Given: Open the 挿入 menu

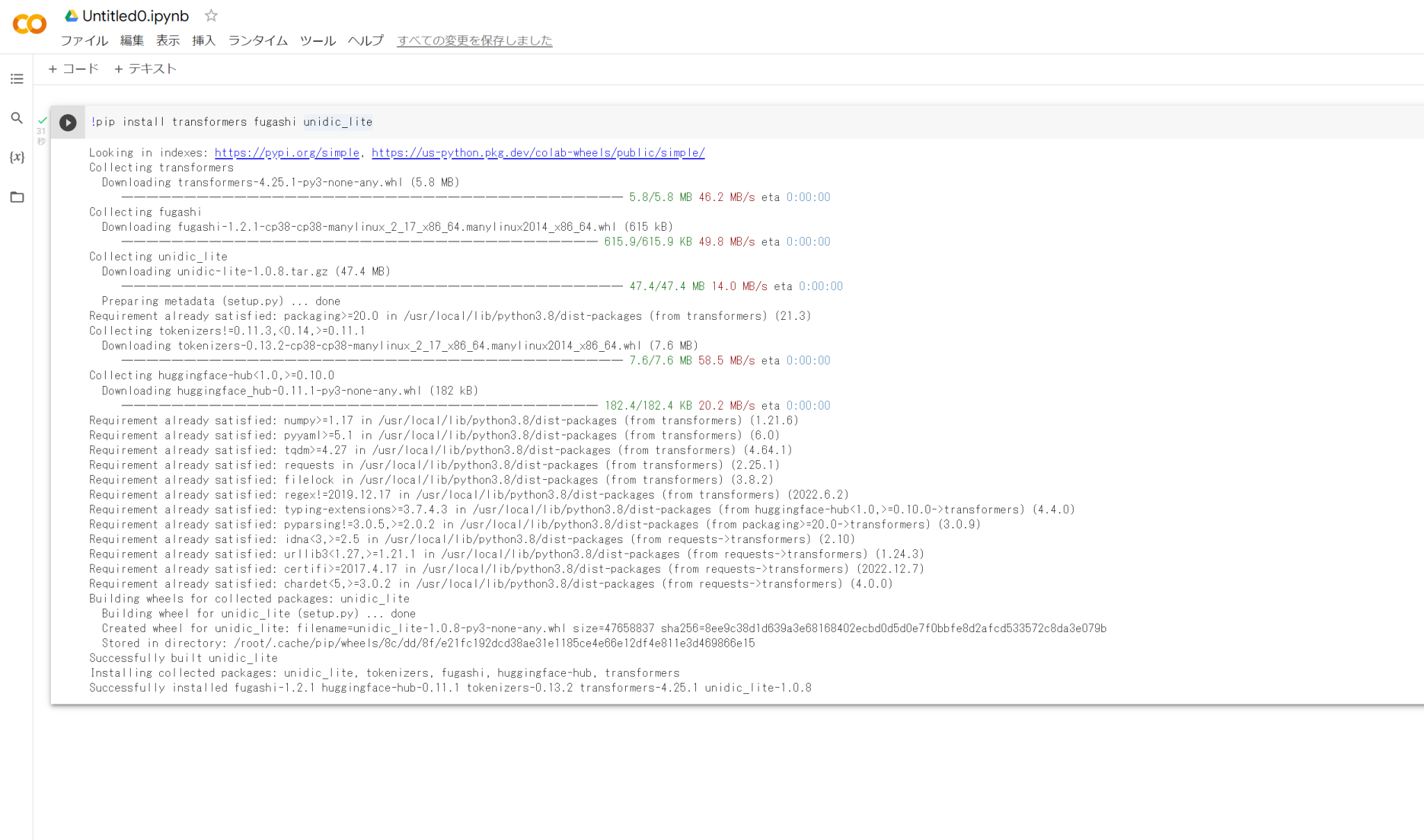Looking at the screenshot, I should pos(204,40).
